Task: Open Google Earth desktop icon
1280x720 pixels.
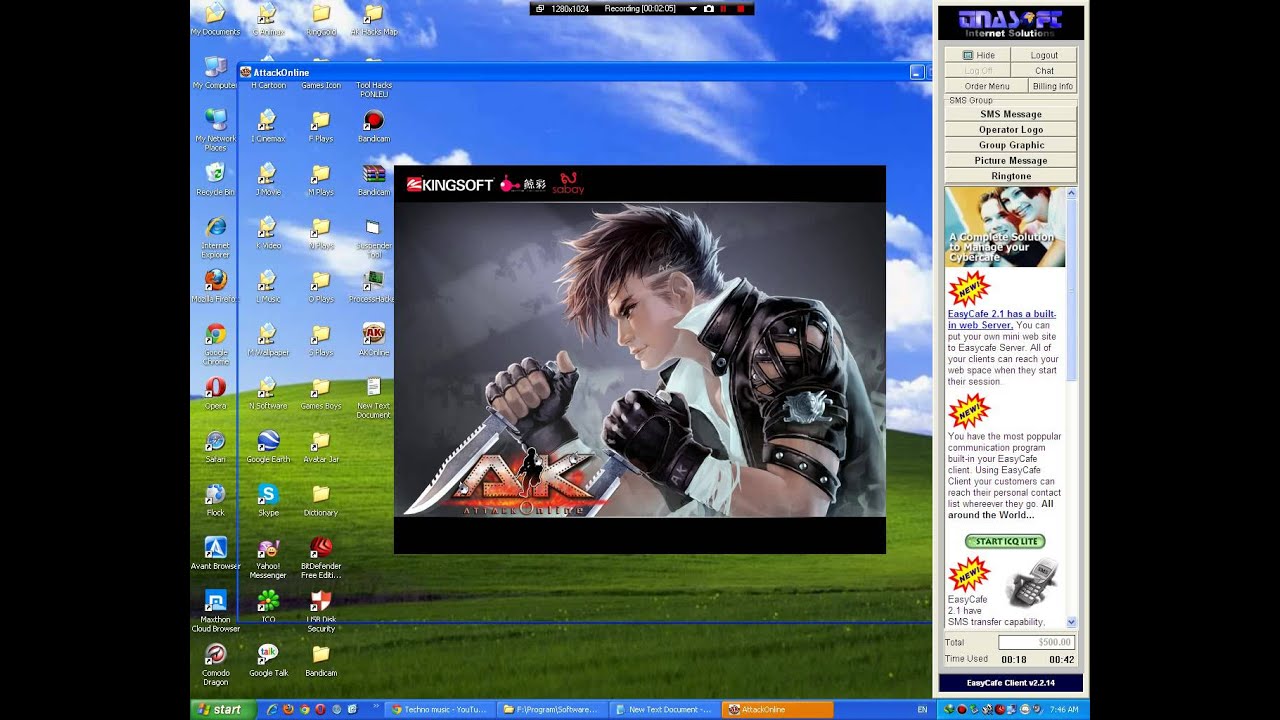Action: click(268, 447)
